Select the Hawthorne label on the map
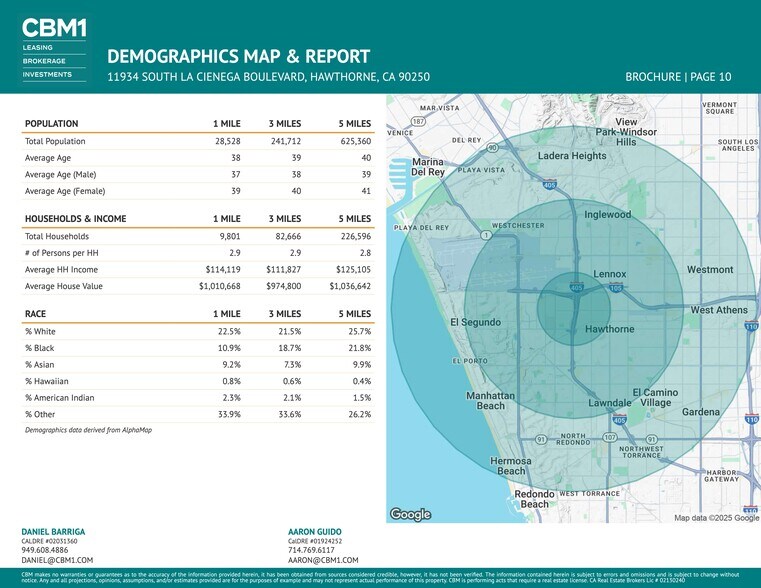761x588 pixels. (609, 329)
